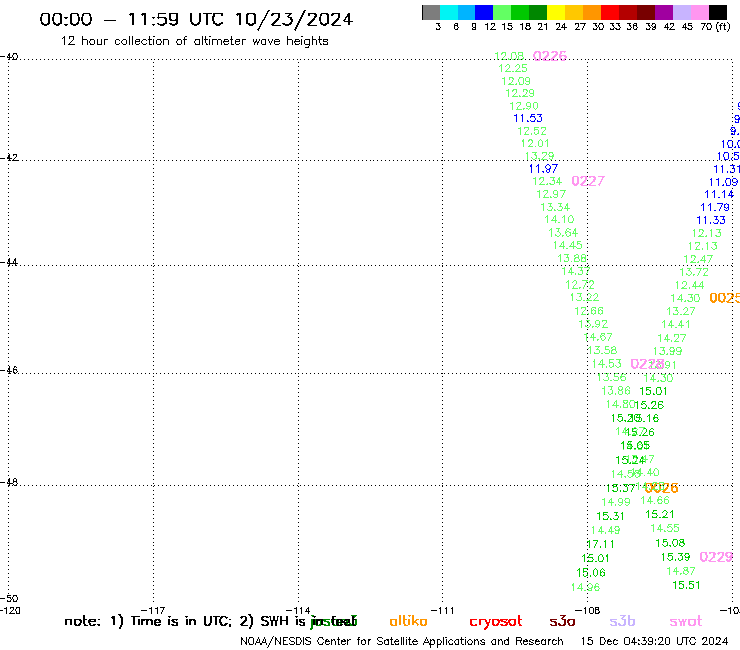
Task: Select the orange 0026 time marker
Action: [x=662, y=488]
